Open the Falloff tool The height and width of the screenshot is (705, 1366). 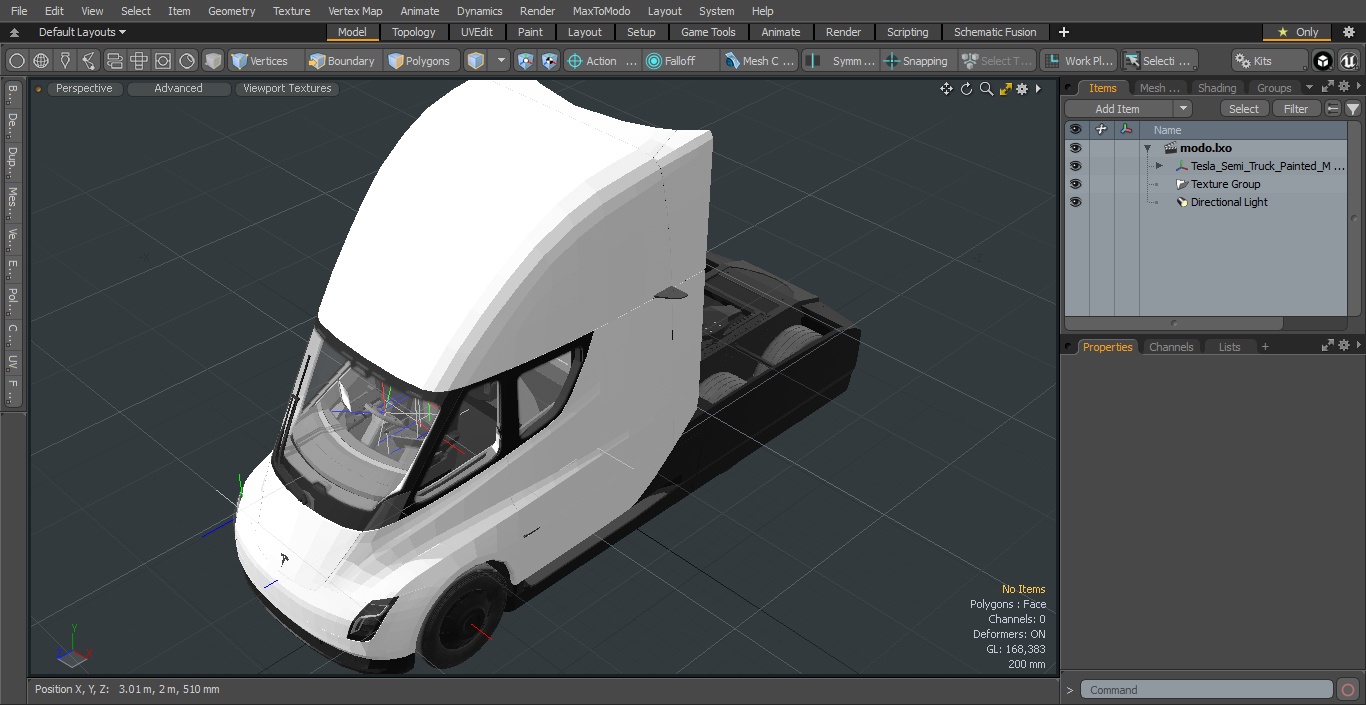click(680, 61)
